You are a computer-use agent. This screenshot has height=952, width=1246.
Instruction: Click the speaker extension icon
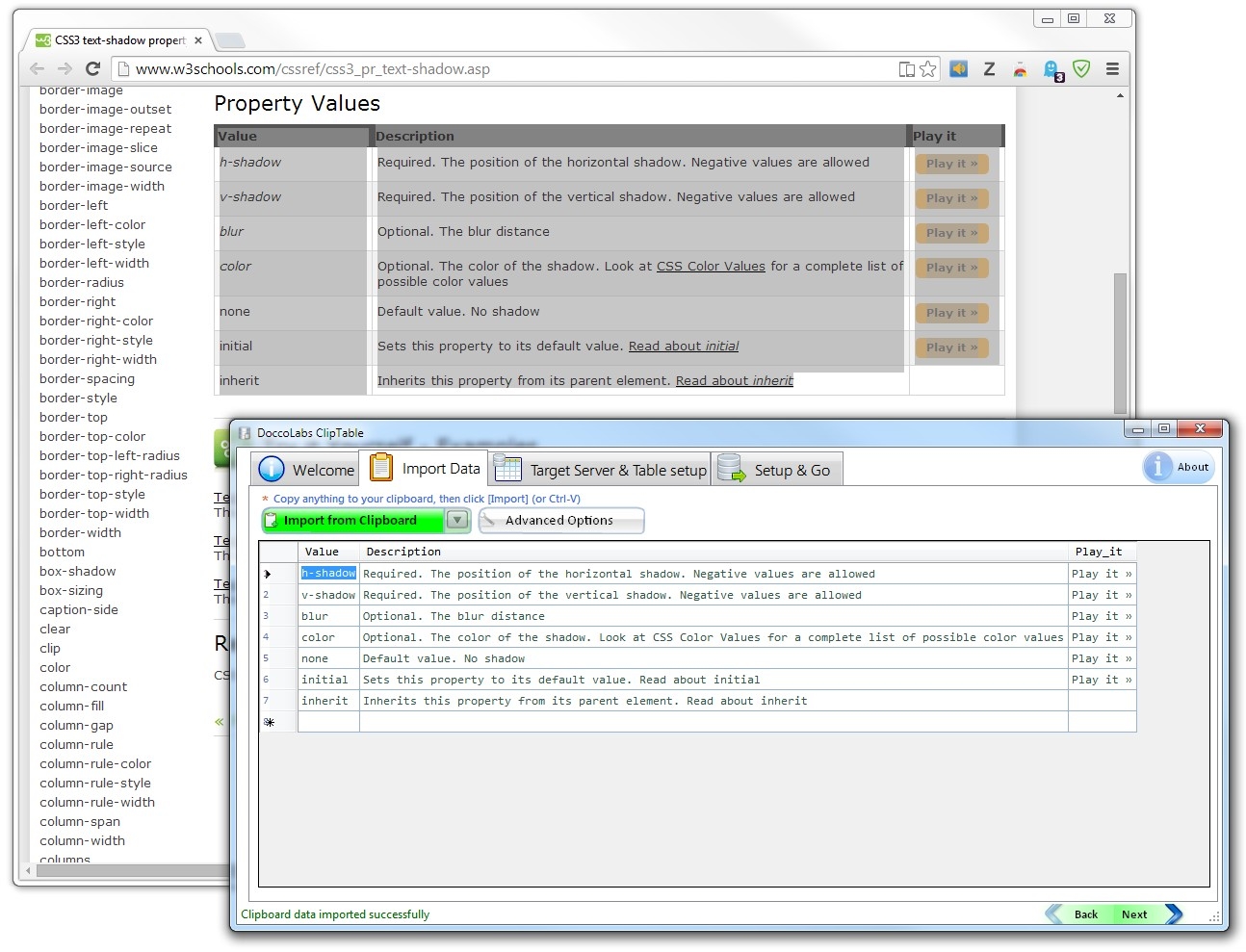pos(958,68)
